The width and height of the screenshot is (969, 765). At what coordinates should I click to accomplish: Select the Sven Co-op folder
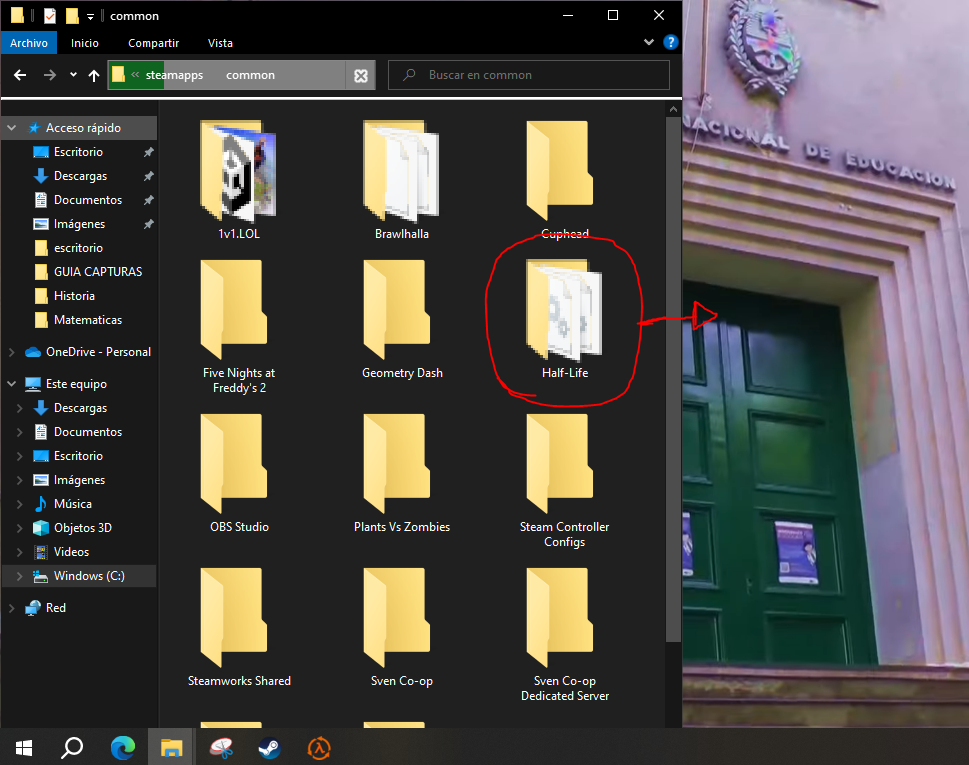[402, 627]
